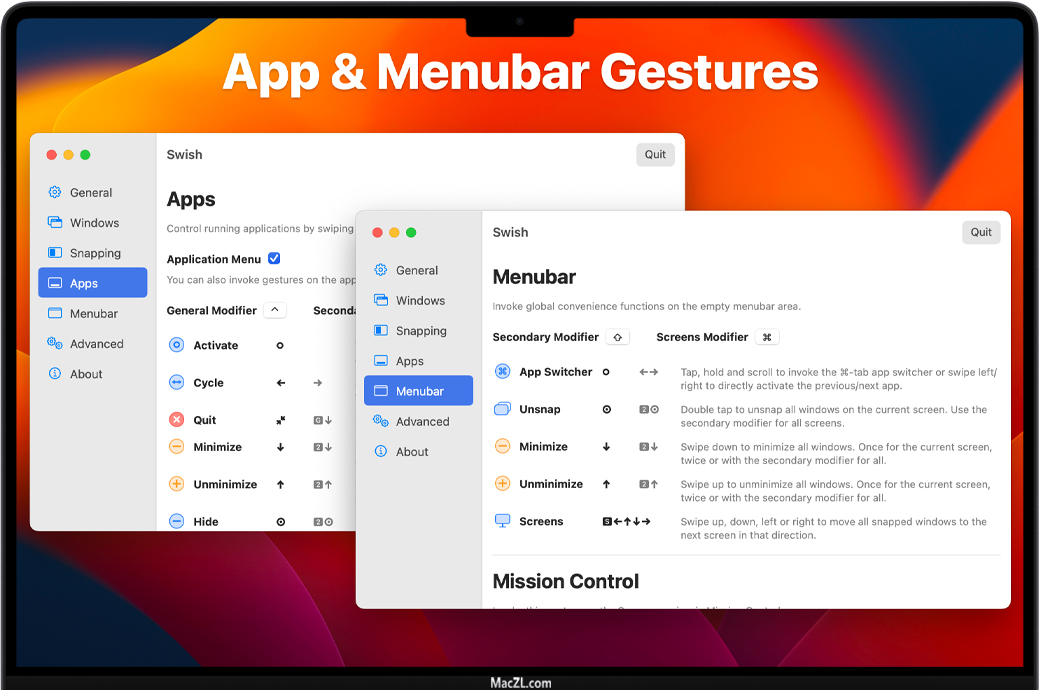Open the Screens Modifier command key selector

(x=767, y=337)
